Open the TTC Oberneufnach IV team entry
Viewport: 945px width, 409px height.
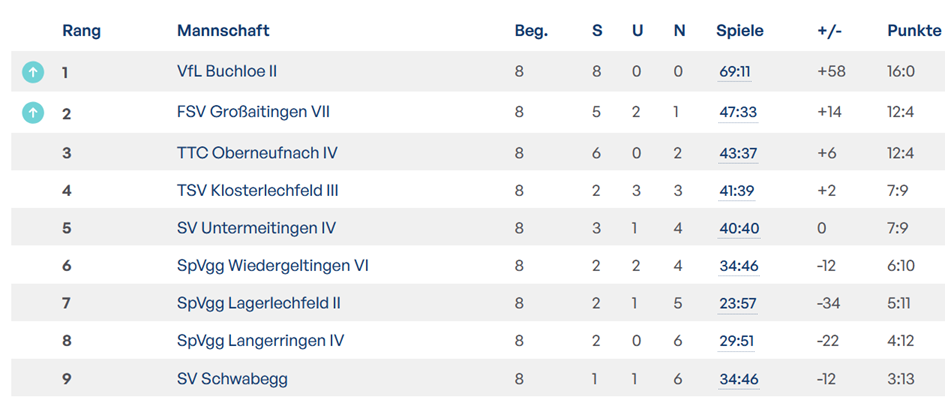tap(257, 152)
